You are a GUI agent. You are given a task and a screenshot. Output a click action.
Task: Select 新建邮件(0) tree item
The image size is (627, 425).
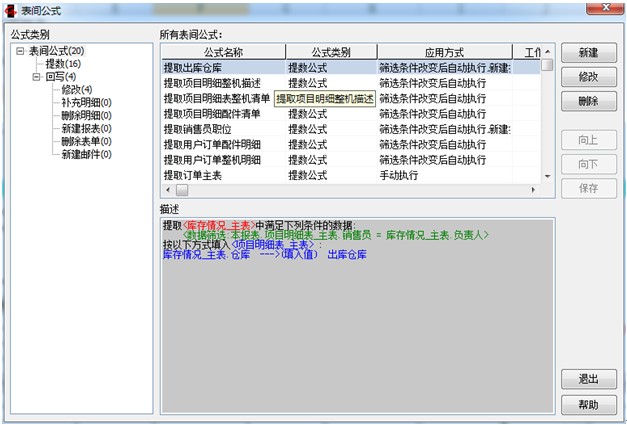coord(86,155)
